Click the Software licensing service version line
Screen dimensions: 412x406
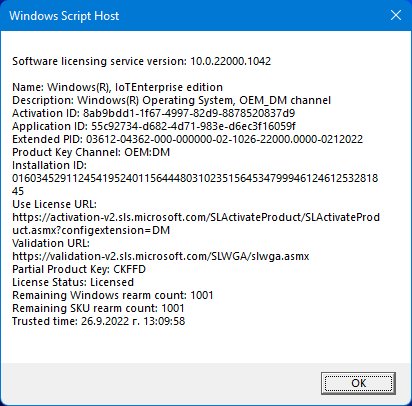(142, 61)
